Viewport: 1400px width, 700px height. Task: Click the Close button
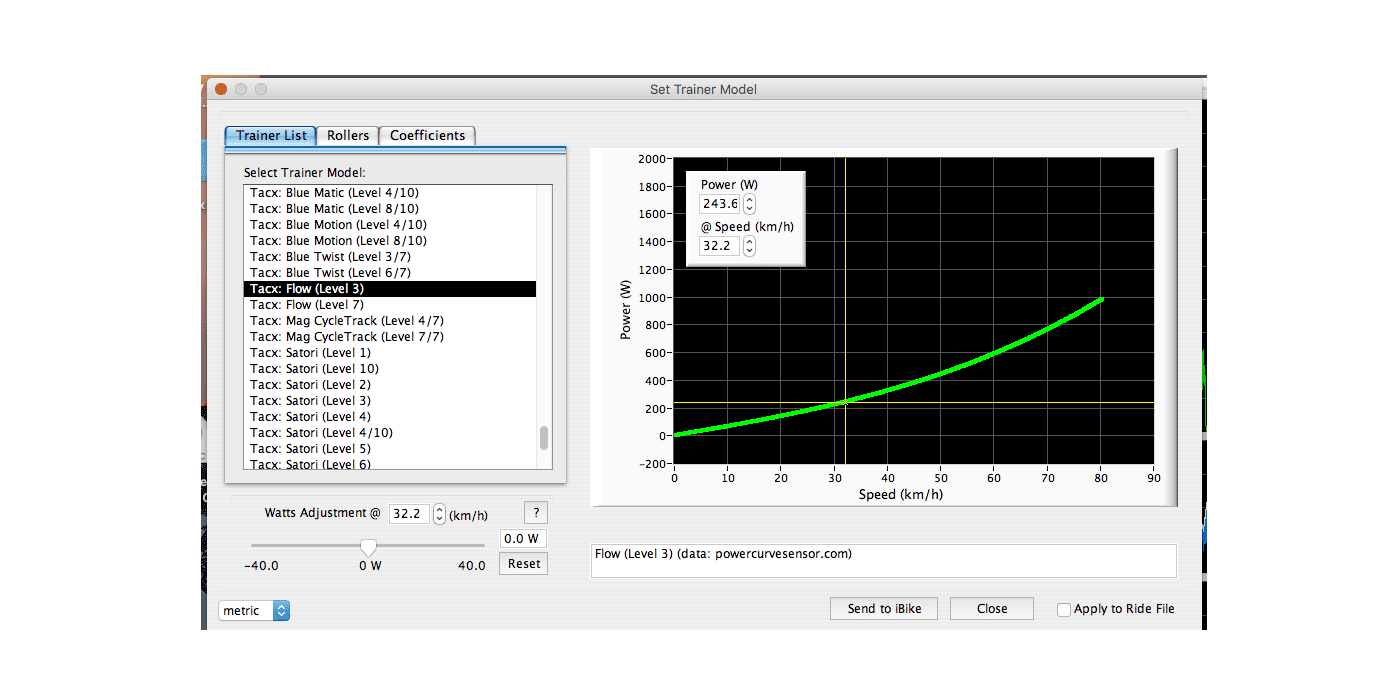click(992, 608)
